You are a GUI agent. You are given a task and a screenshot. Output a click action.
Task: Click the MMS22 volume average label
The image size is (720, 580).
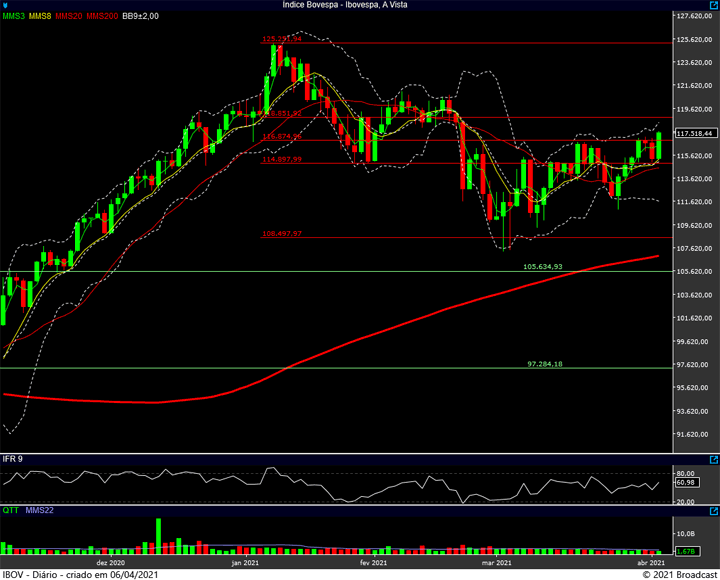(38, 508)
